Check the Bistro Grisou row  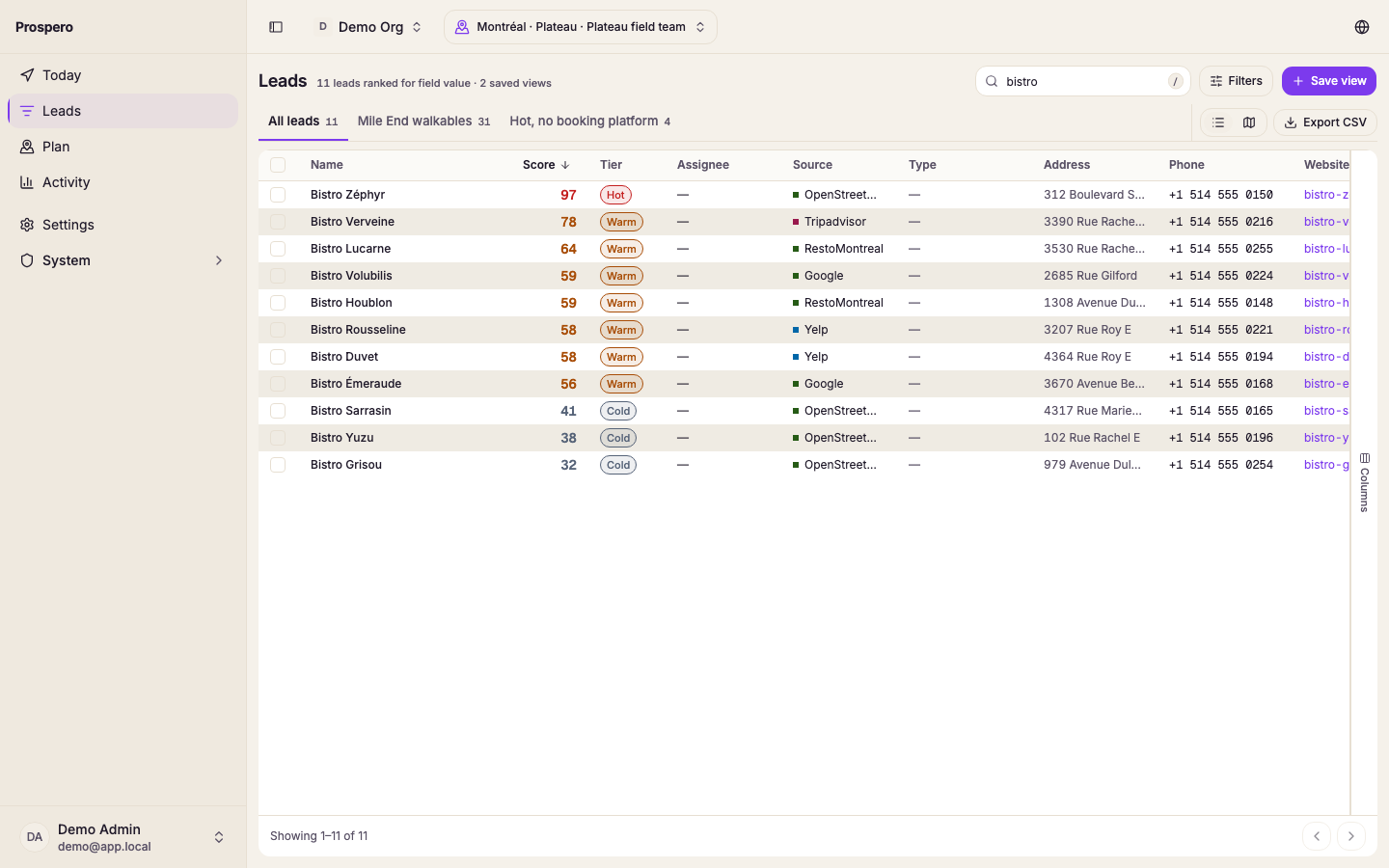pyautogui.click(x=278, y=465)
